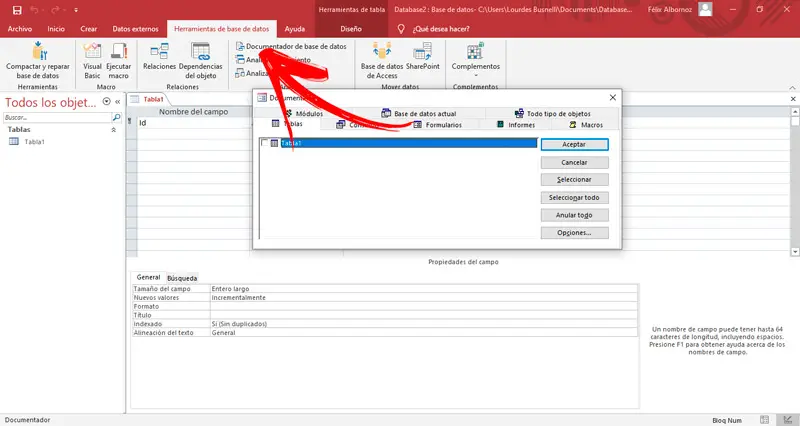800x426 pixels.
Task: Check the Tabla1 checkbox in Documentador
Action: pos(264,143)
